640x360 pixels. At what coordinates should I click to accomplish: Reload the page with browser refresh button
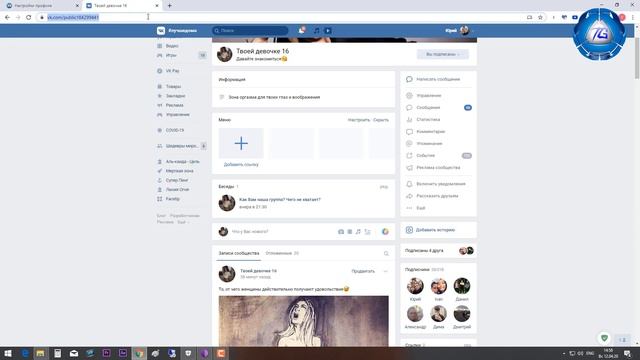29,17
